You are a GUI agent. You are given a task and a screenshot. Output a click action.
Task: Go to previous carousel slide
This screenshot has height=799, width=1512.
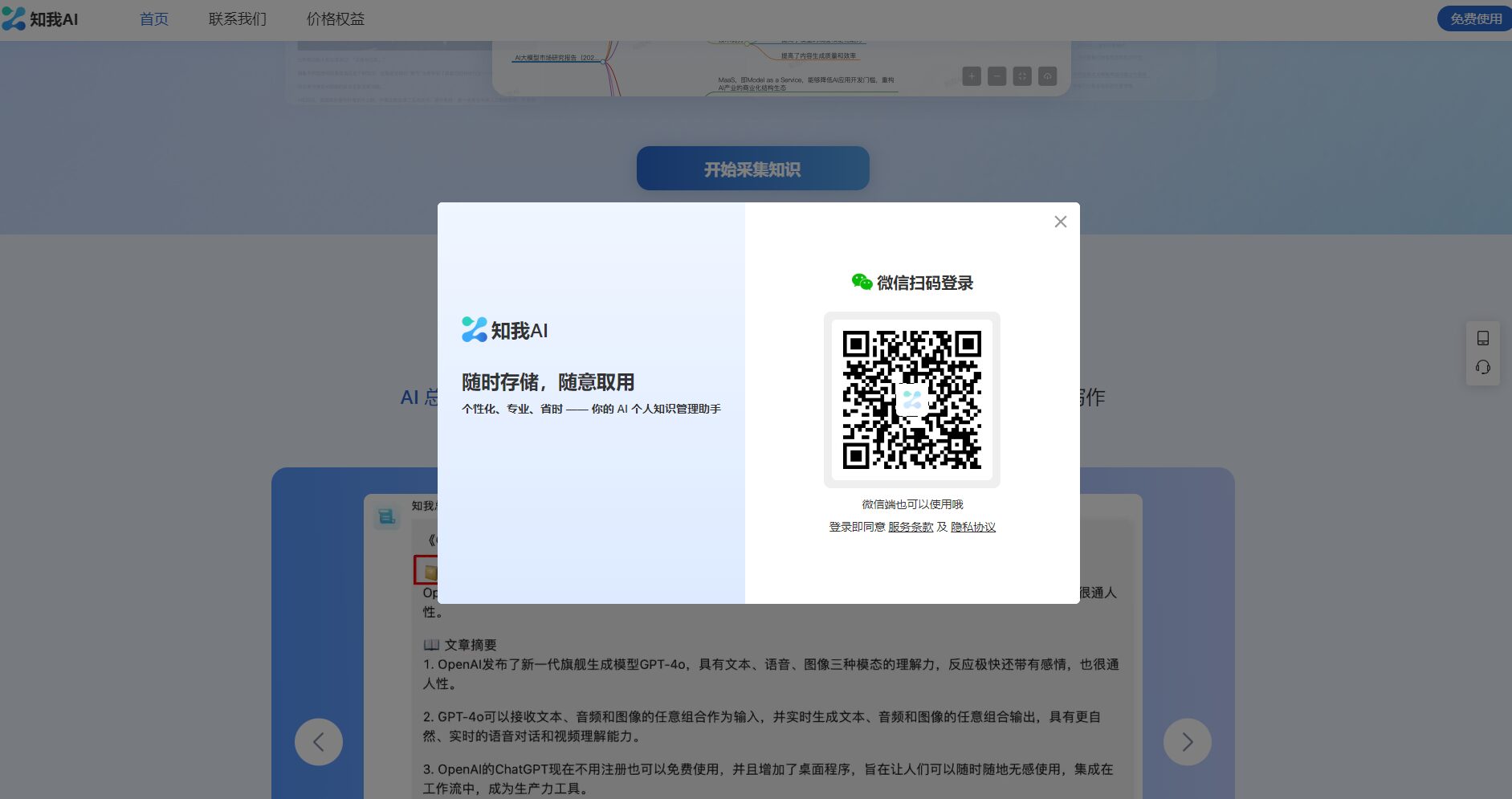click(x=319, y=741)
